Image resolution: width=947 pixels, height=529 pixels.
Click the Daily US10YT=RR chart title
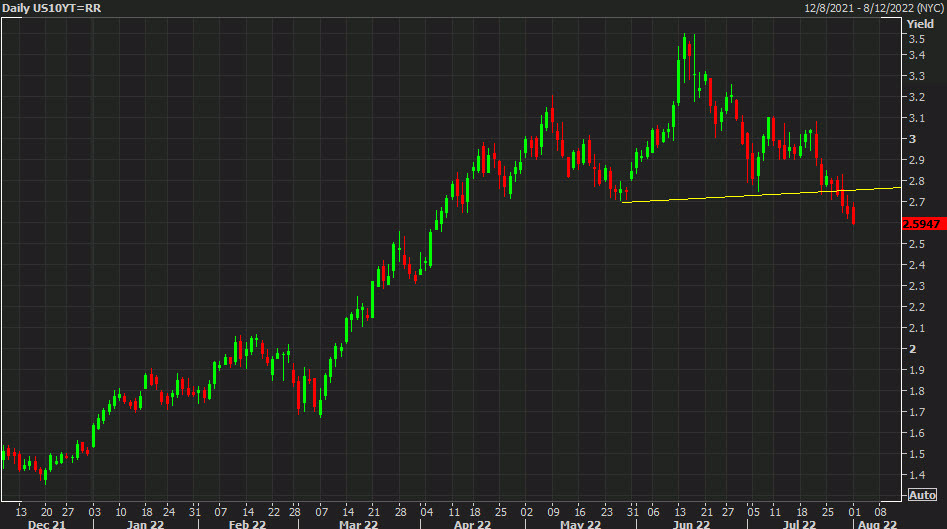52,8
